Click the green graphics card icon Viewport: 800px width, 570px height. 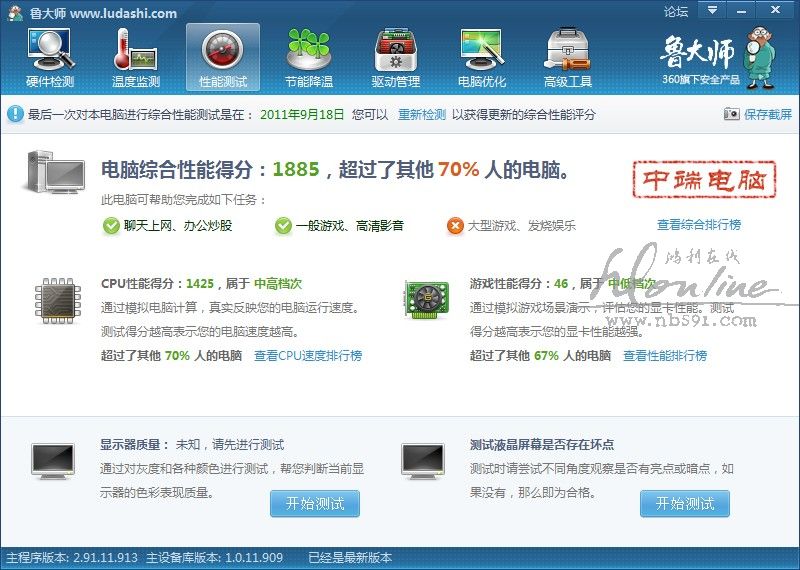tap(427, 299)
